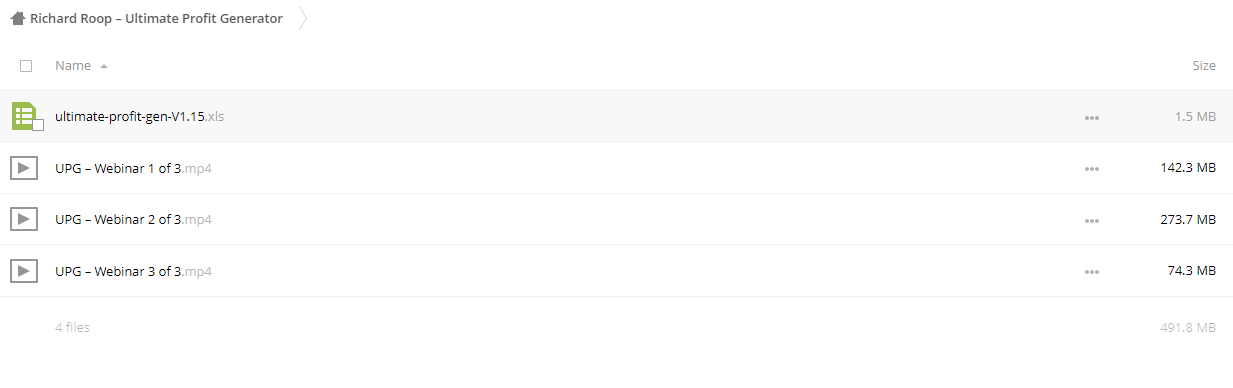Viewport: 1233px width, 388px height.
Task: Tick the checkbox on the xls file icon
Action: tap(38, 125)
